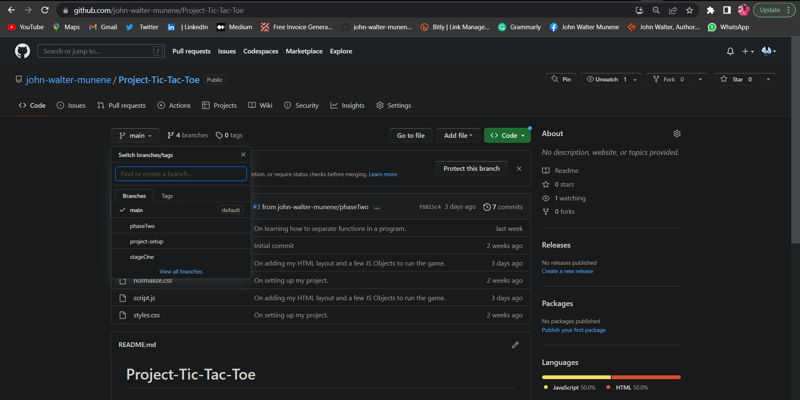Select the phaseTwo branch

(181, 226)
